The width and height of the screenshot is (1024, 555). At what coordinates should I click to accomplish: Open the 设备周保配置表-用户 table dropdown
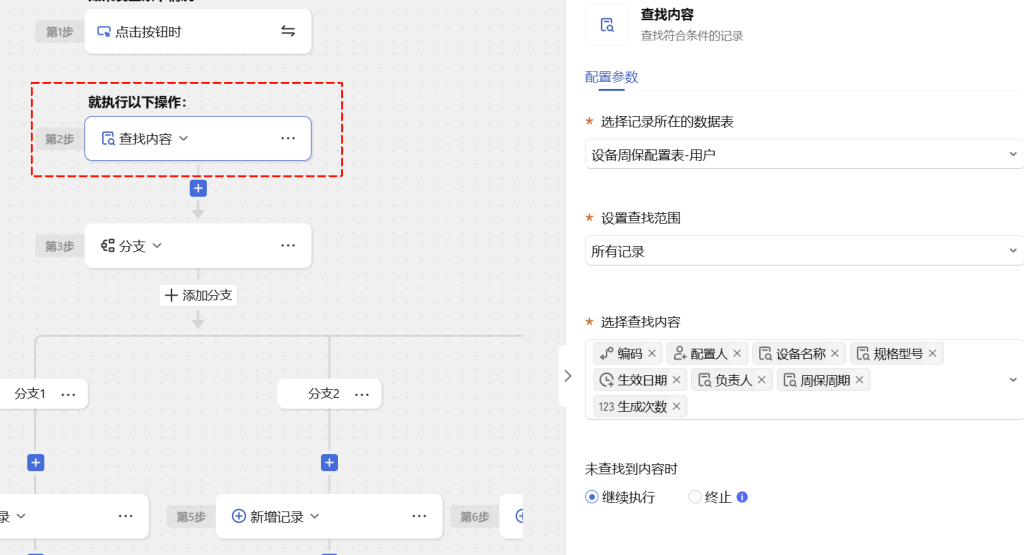click(x=805, y=155)
